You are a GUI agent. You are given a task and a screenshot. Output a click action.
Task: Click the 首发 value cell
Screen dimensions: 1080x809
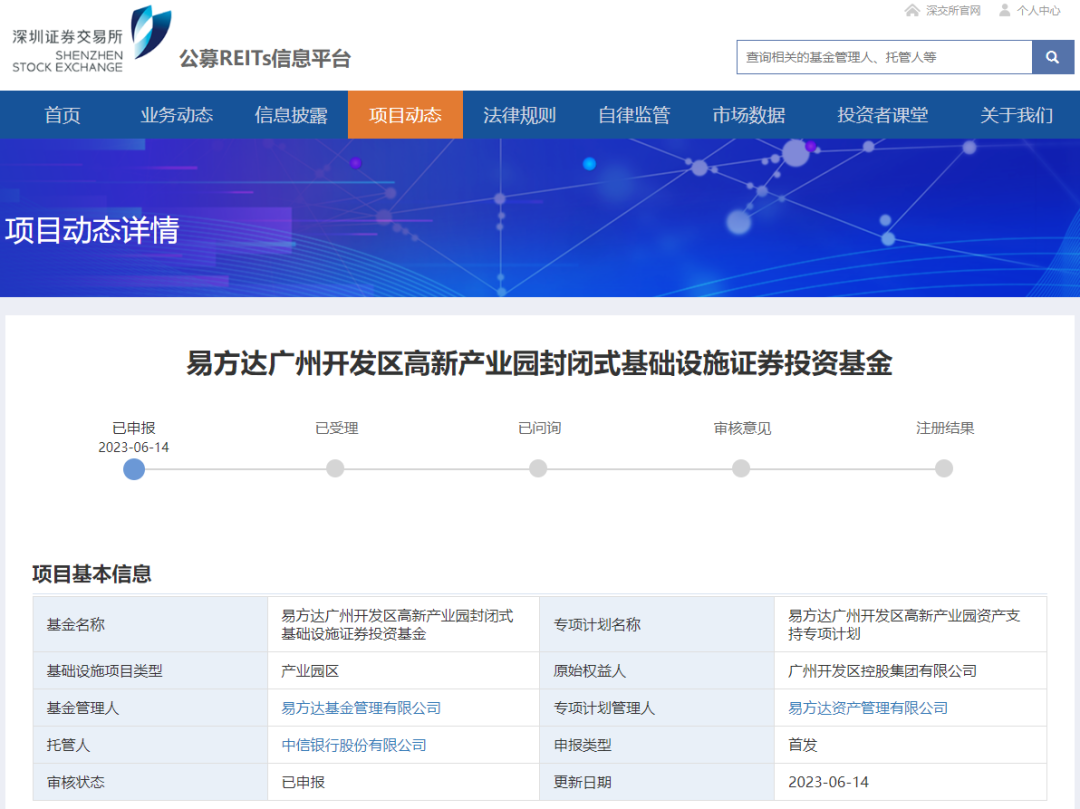(x=911, y=745)
